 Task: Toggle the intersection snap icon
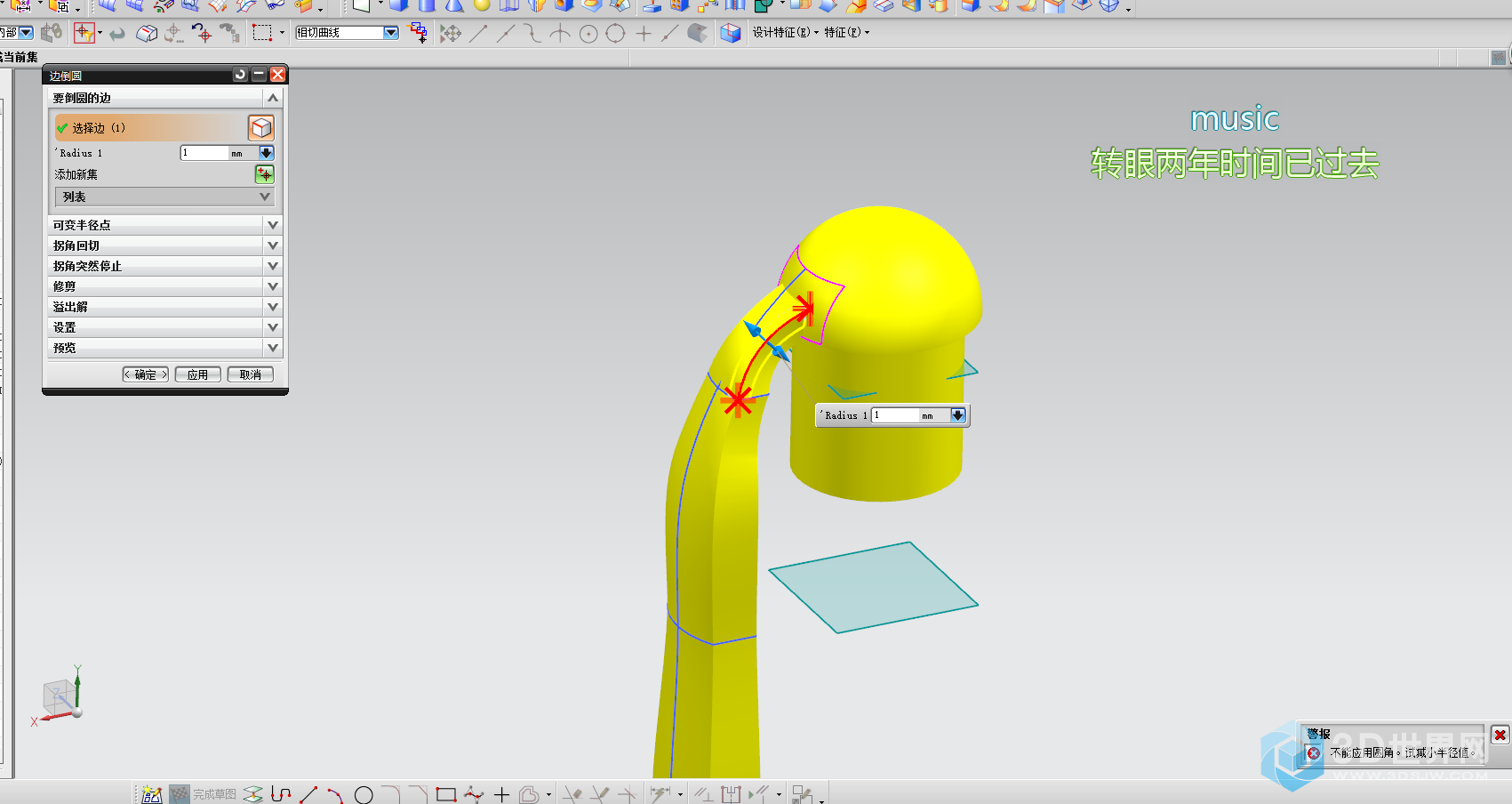click(560, 34)
